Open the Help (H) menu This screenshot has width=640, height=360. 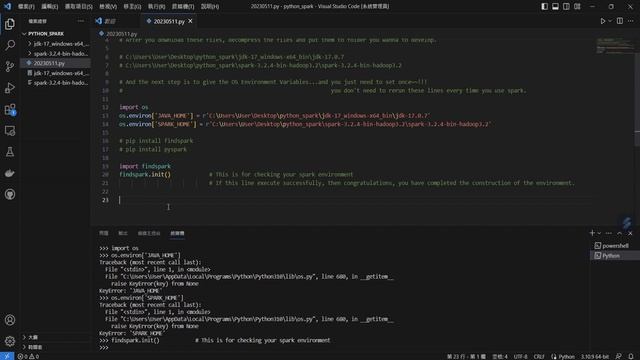coord(210,7)
